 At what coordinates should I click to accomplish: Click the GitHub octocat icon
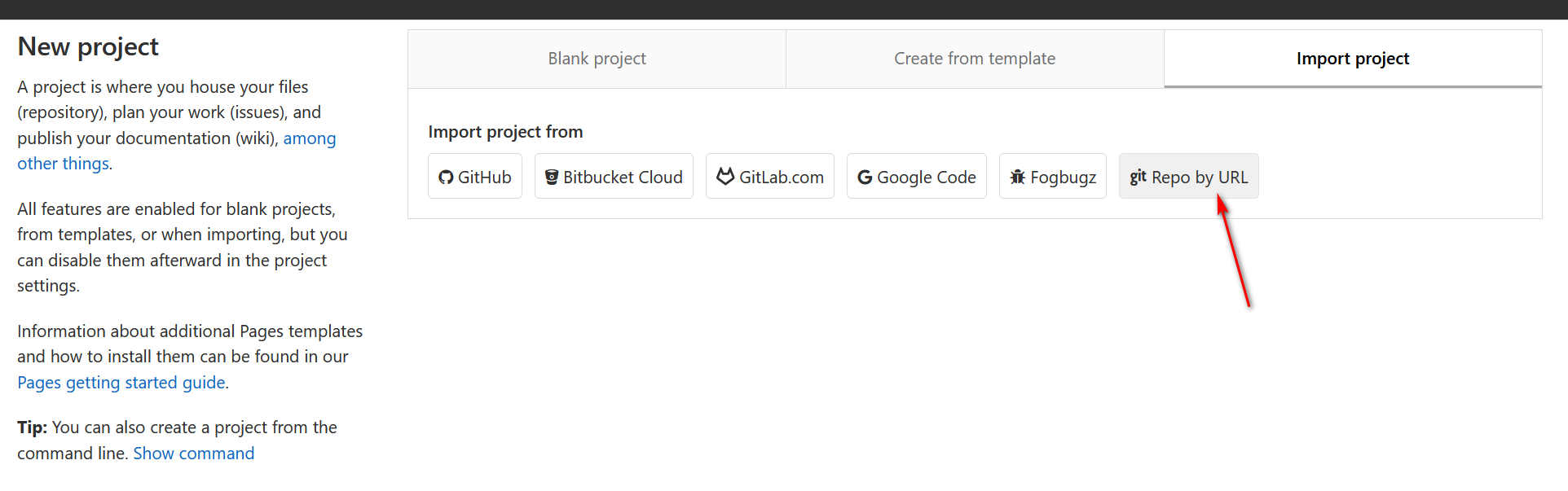pyautogui.click(x=446, y=177)
